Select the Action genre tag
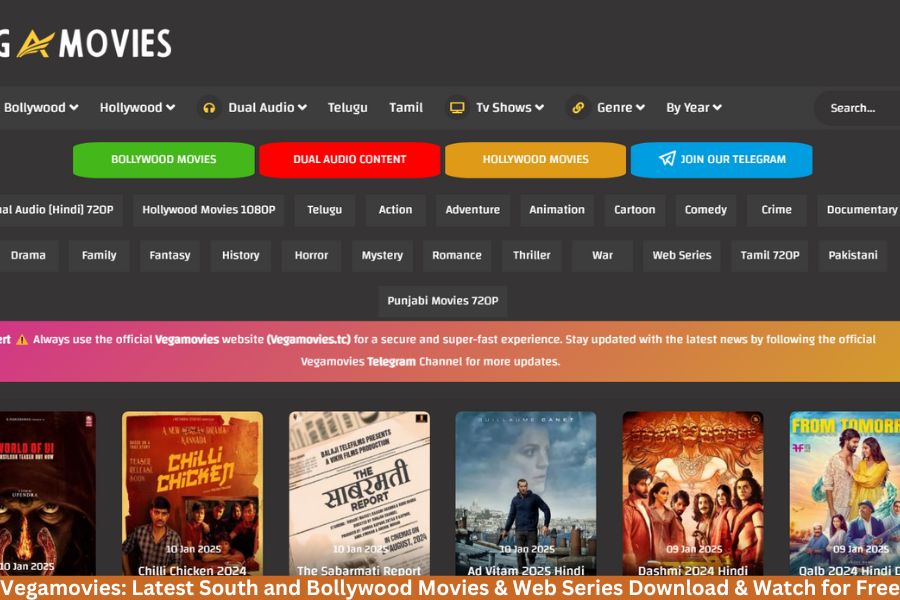900x600 pixels. pos(395,210)
